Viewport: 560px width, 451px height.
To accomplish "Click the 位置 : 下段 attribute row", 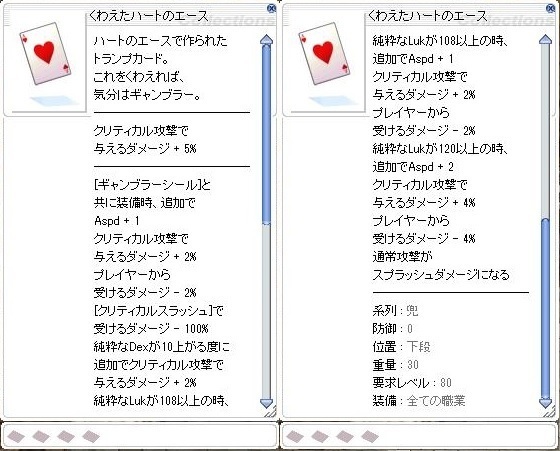I will [401, 347].
